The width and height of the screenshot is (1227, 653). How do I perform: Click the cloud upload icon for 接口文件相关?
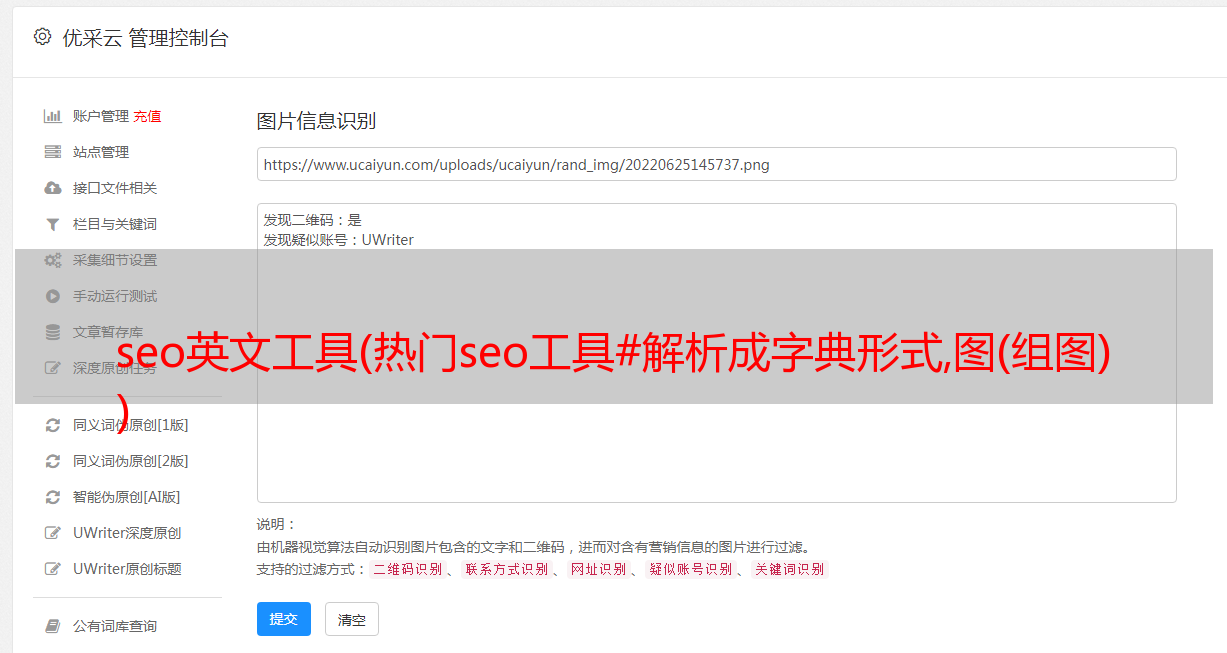[x=53, y=188]
